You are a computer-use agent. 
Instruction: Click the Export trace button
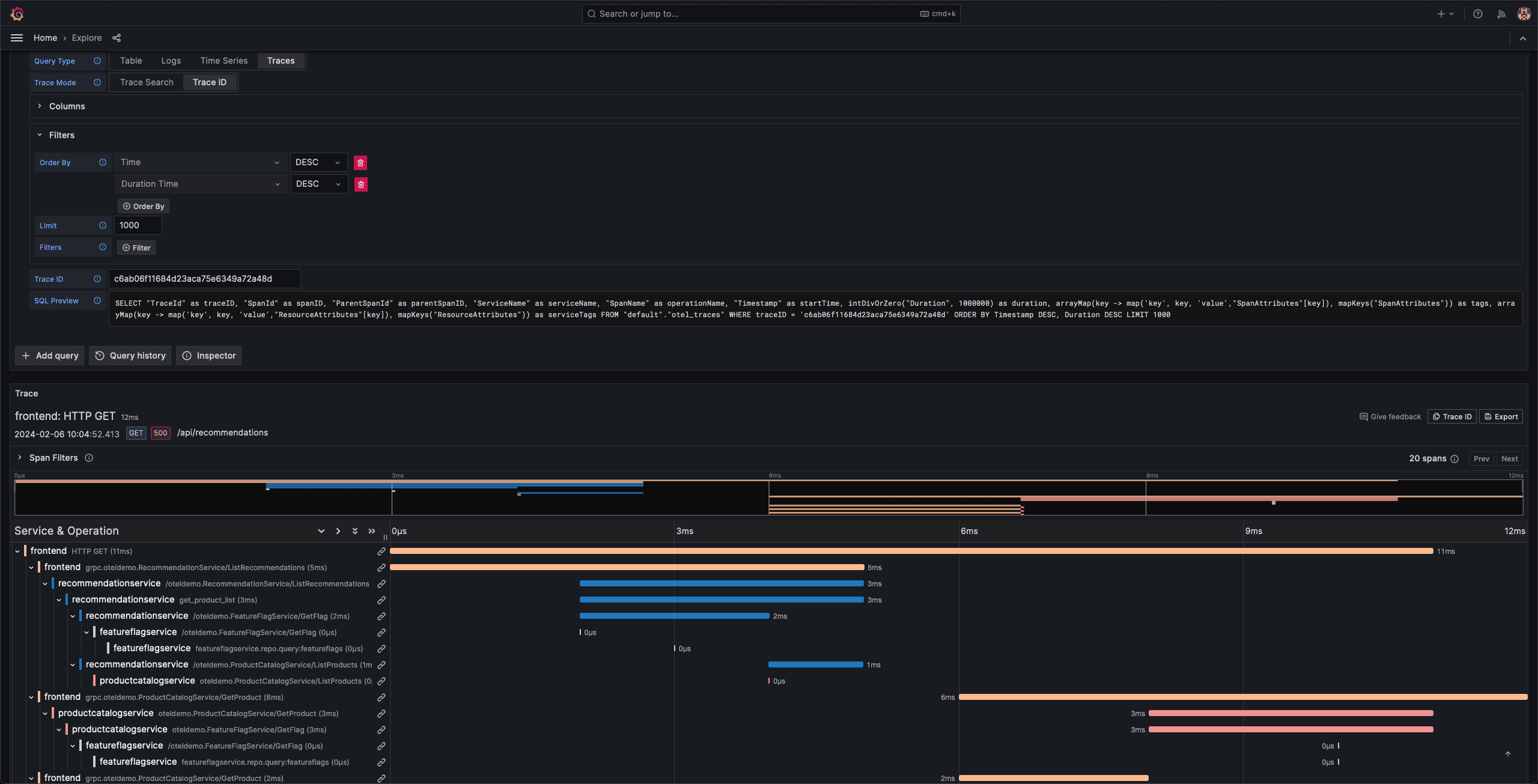[x=1501, y=416]
